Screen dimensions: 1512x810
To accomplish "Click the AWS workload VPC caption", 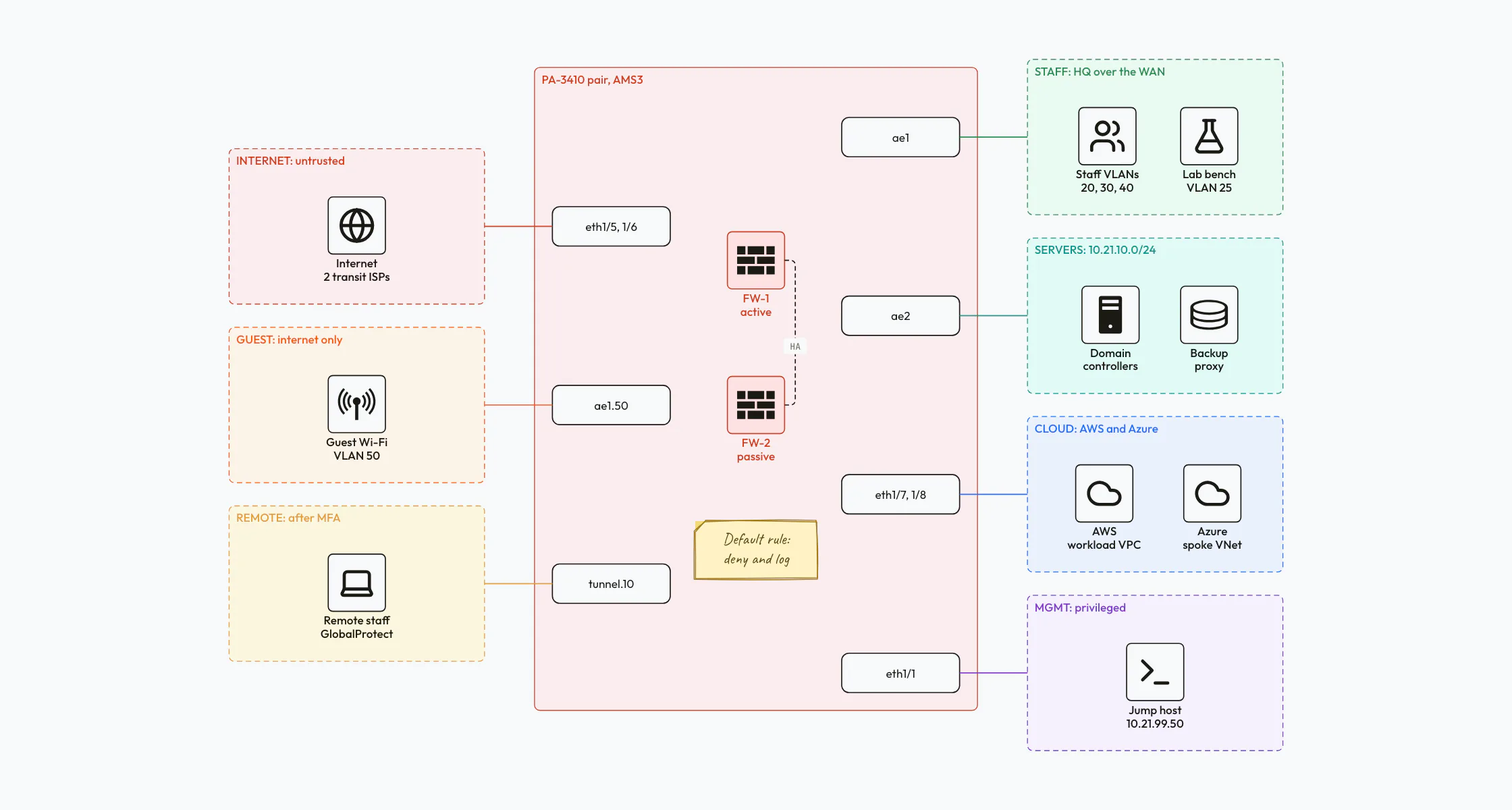I will click(1104, 538).
